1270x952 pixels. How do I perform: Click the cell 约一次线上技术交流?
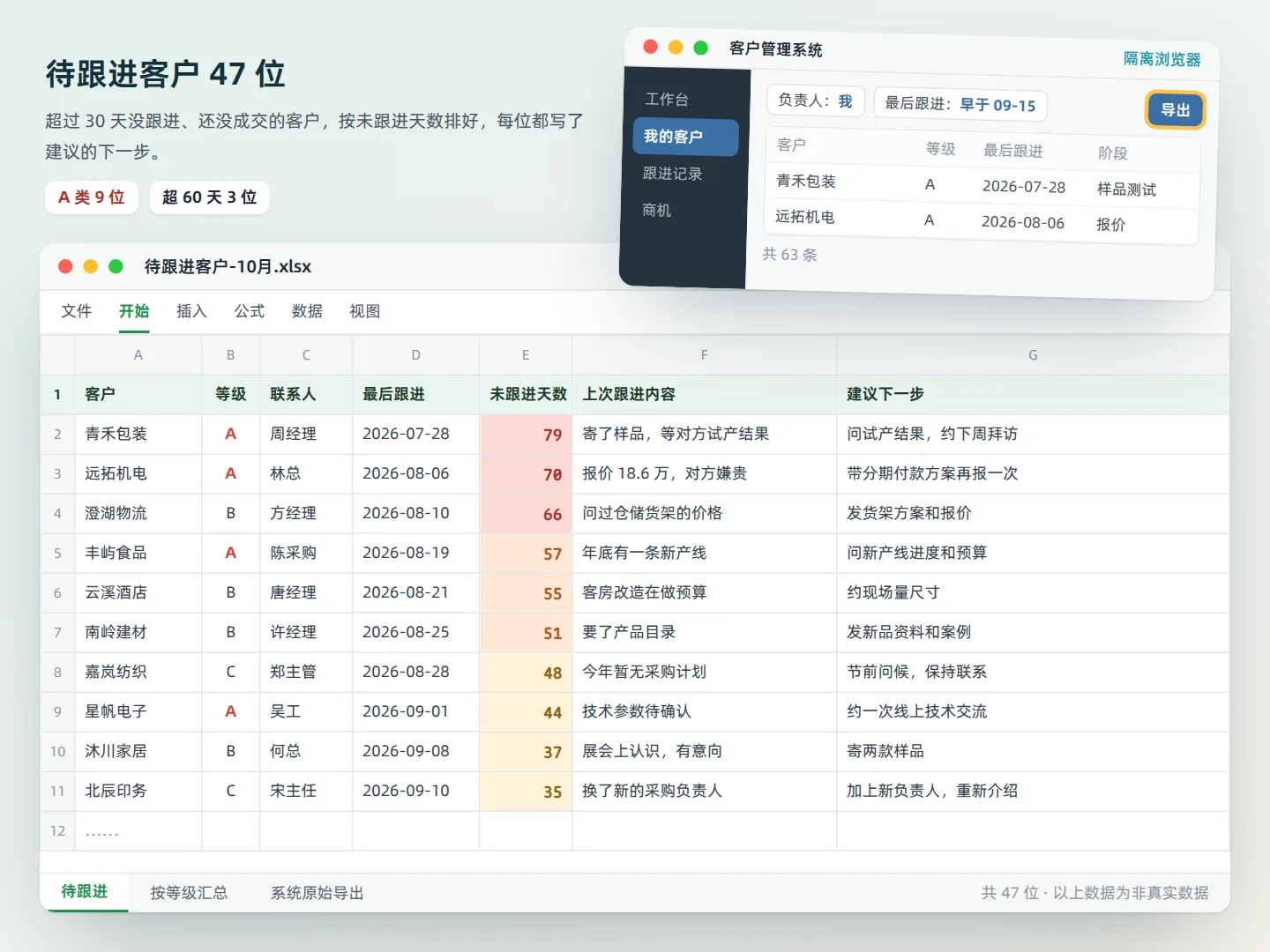(x=1033, y=712)
